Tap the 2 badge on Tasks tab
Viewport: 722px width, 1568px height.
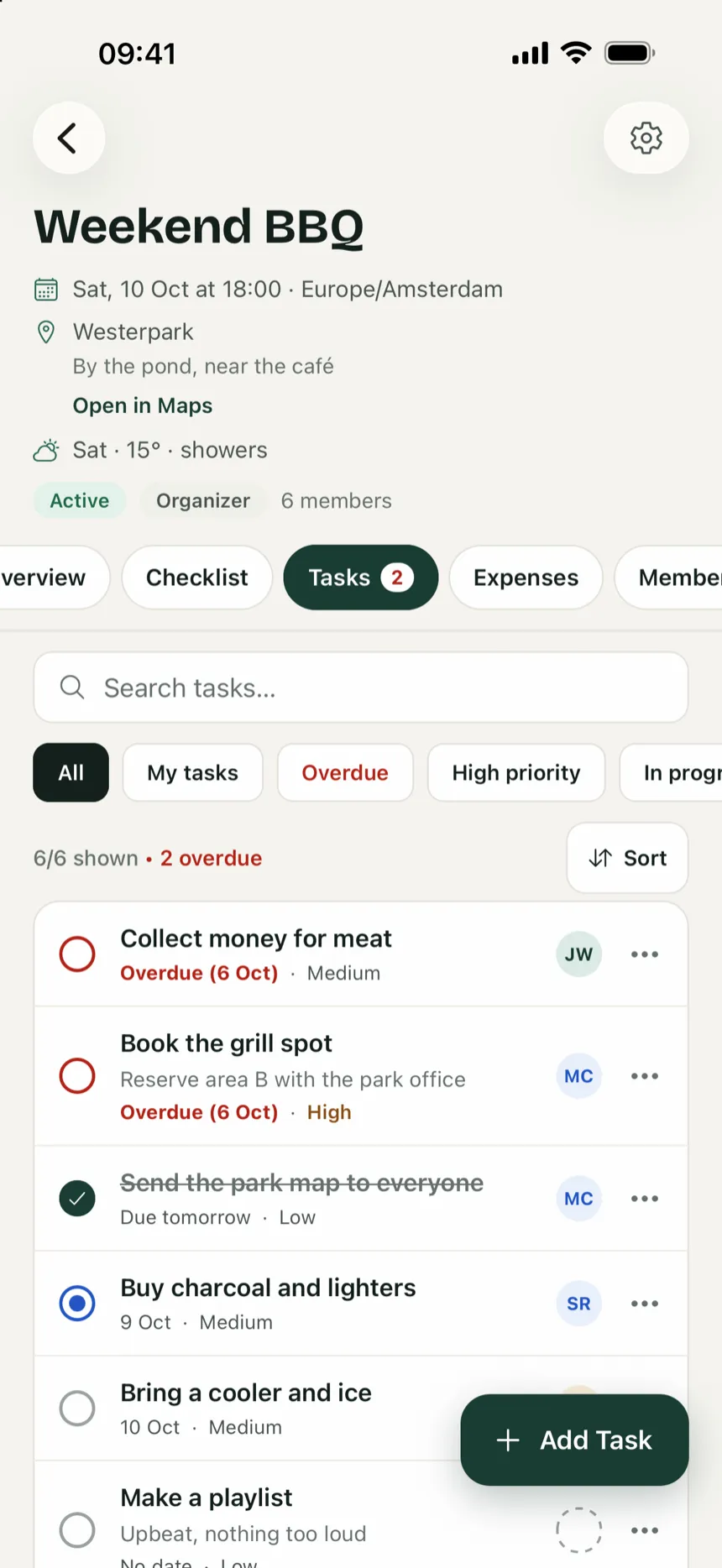tap(397, 578)
